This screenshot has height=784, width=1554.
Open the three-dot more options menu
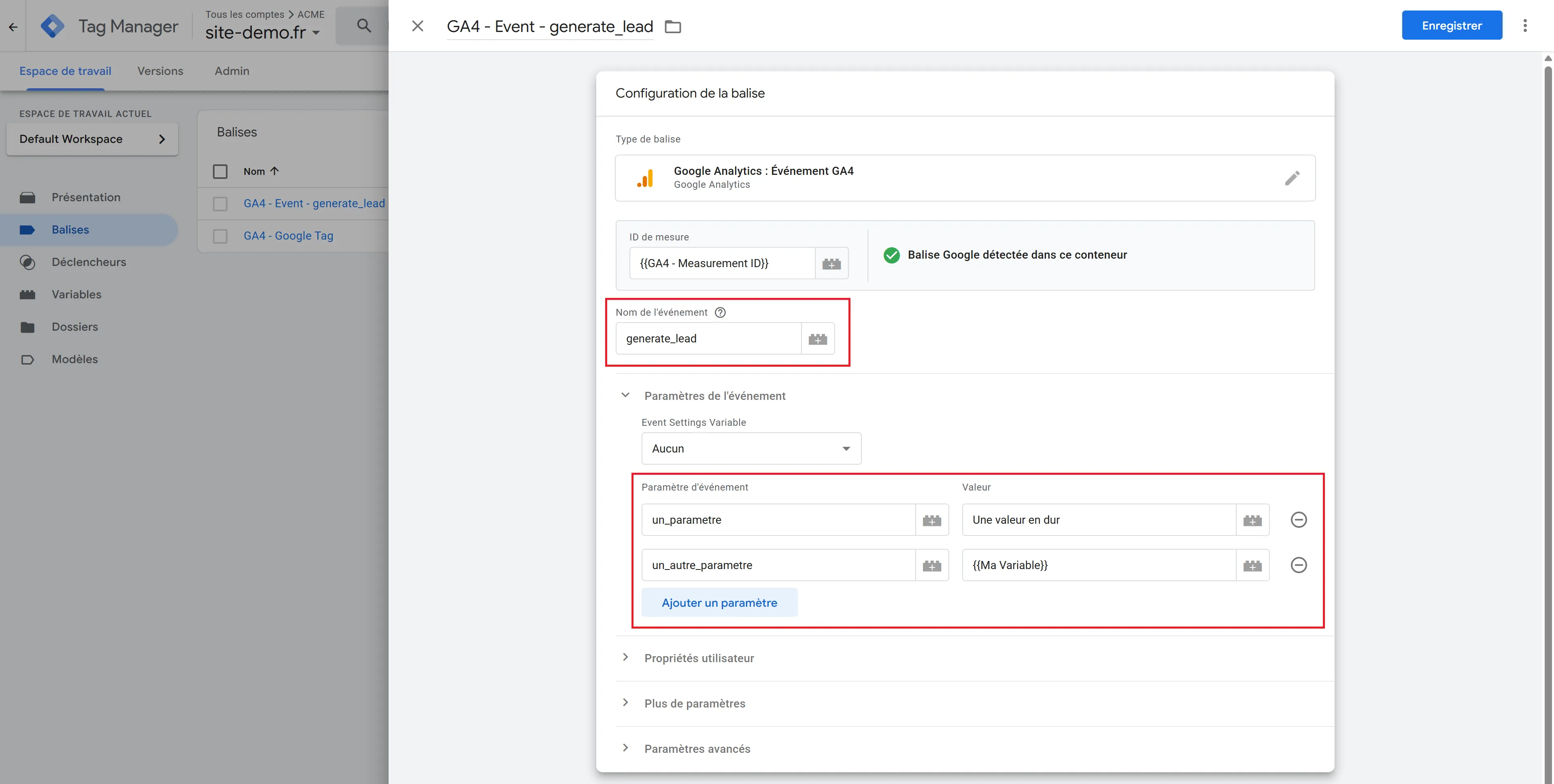[1525, 25]
